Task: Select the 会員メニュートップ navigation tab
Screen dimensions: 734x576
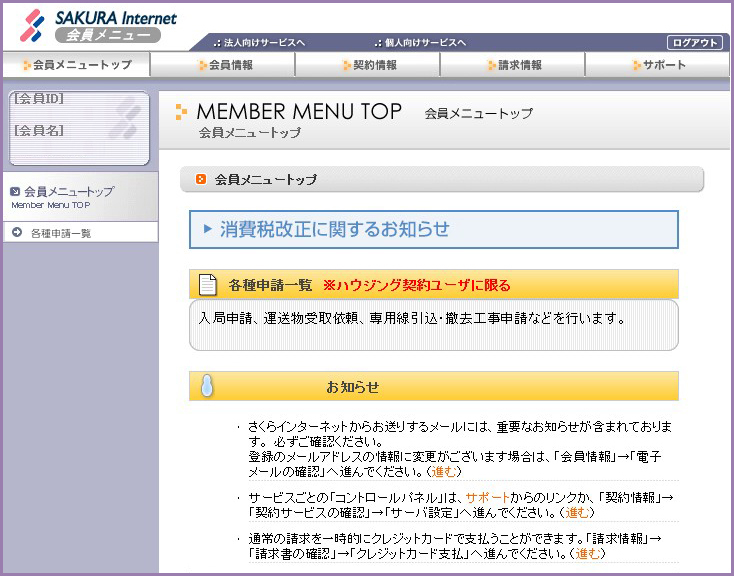Action: point(75,65)
